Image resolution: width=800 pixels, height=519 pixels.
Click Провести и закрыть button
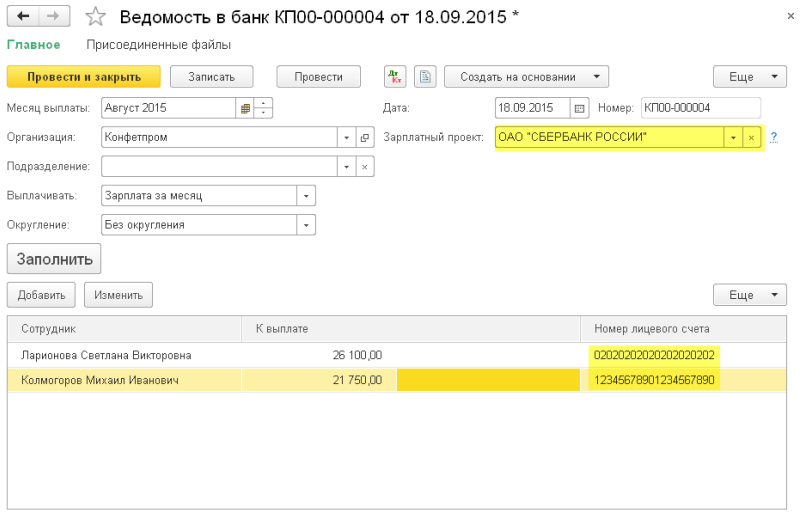pos(84,77)
